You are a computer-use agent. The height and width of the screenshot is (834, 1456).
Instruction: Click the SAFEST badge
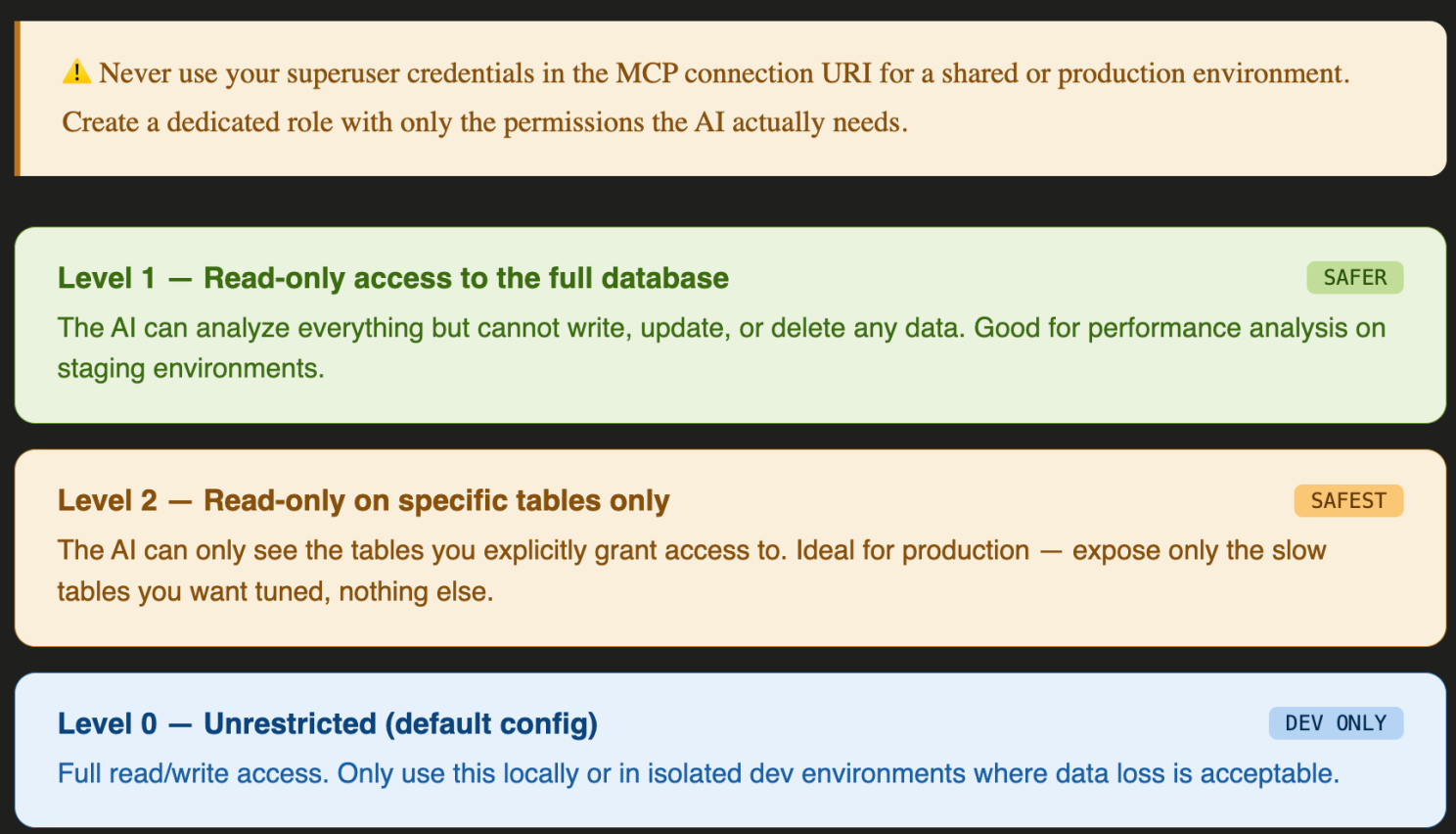pyautogui.click(x=1348, y=500)
